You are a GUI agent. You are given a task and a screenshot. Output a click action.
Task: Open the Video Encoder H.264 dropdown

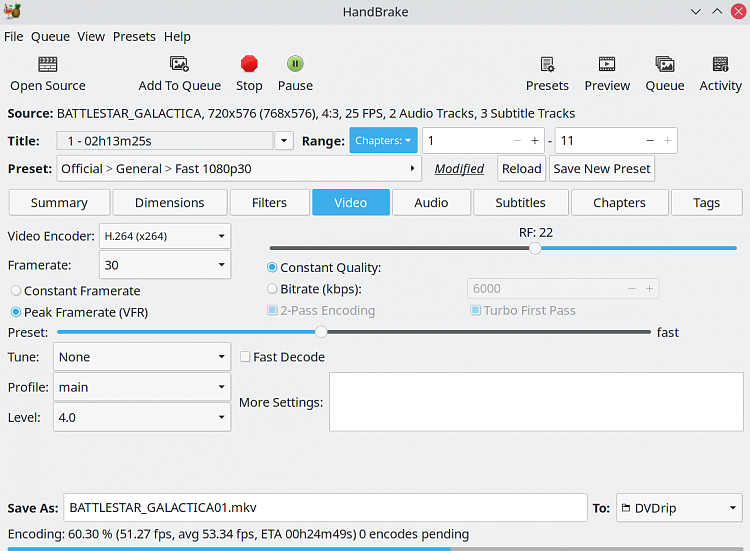point(165,236)
